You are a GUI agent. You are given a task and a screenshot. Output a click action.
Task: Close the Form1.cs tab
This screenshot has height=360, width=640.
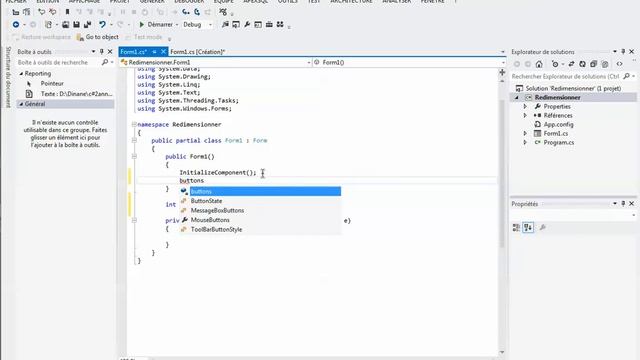[163, 52]
